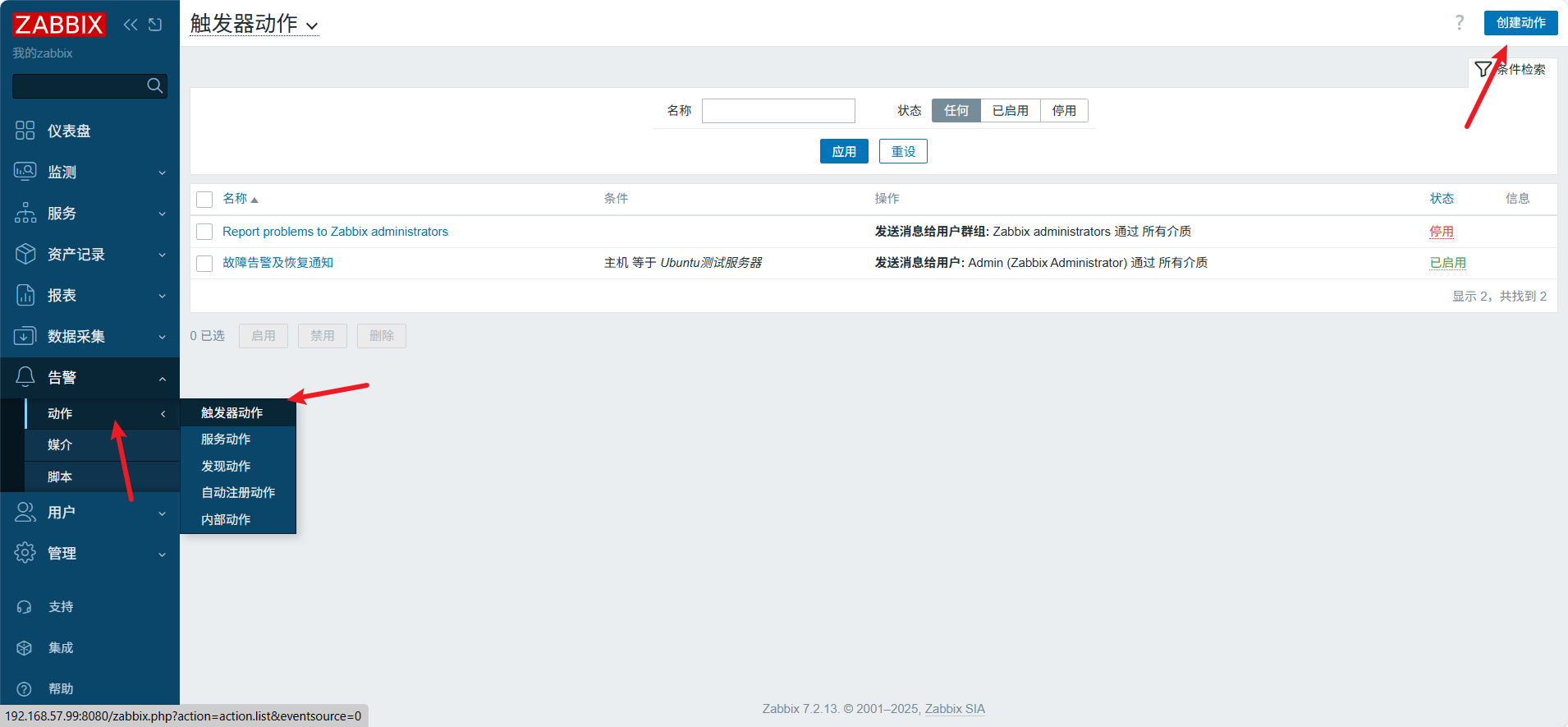Click the 主机 等于 Ubuntu测试服务器 condition text
The height and width of the screenshot is (727, 1568).
pos(683,263)
